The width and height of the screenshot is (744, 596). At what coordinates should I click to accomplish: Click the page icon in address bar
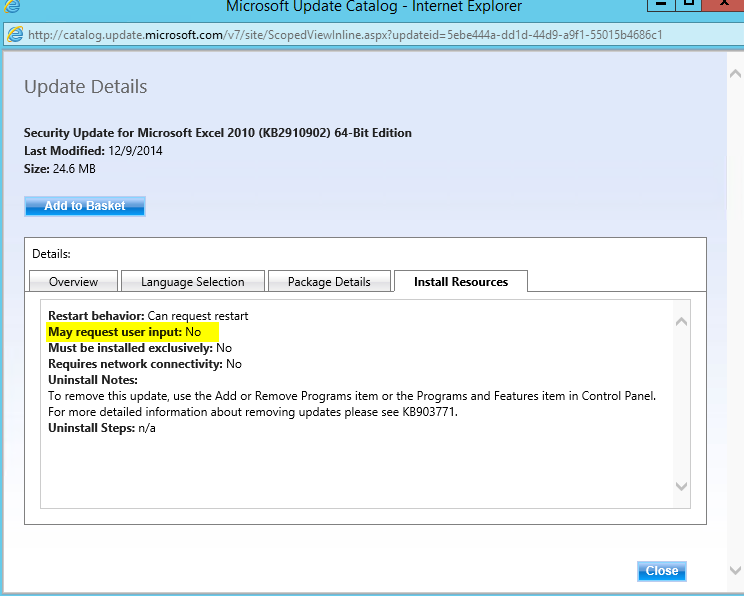point(15,35)
